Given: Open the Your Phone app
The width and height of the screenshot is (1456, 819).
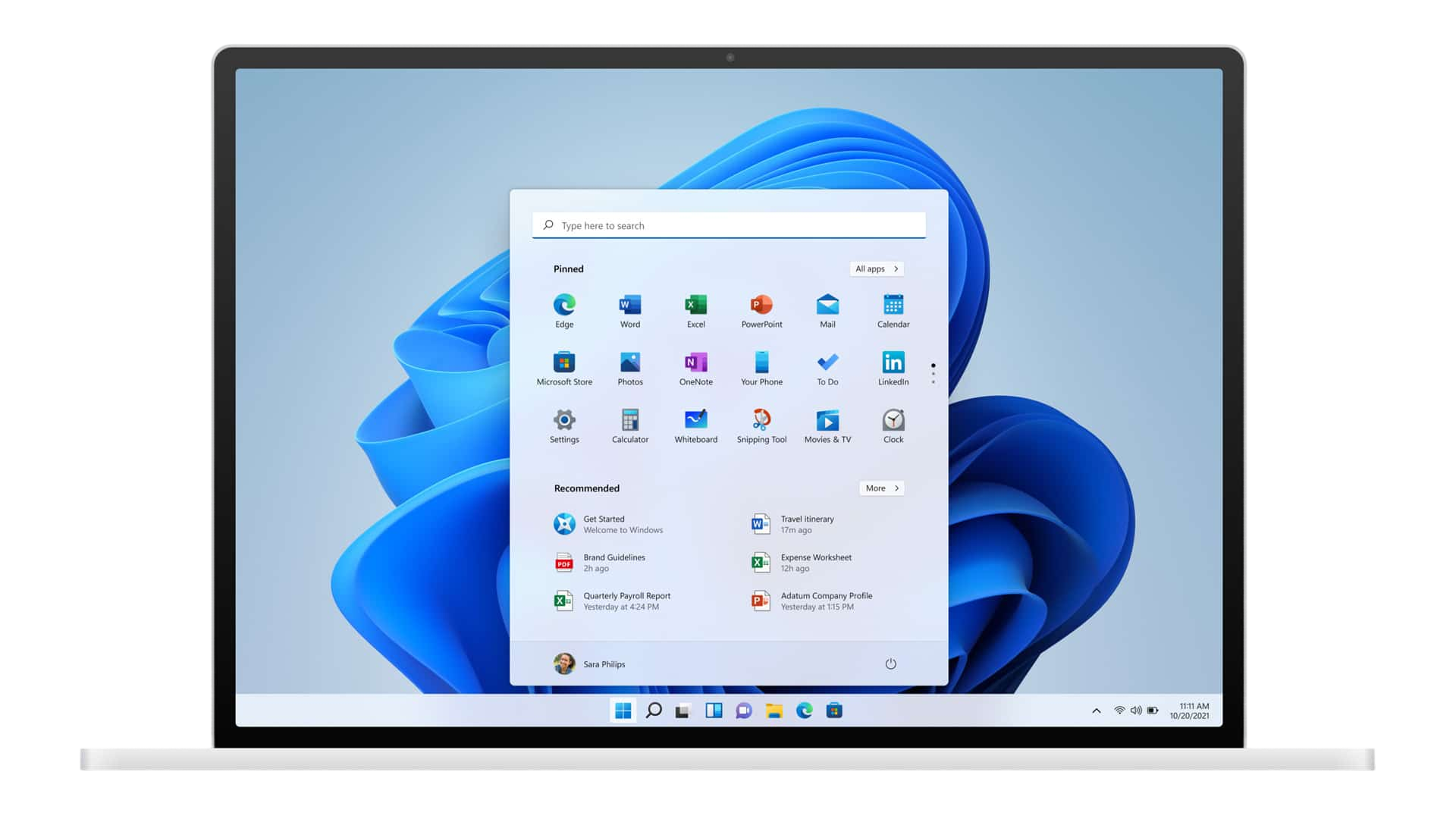Looking at the screenshot, I should pyautogui.click(x=761, y=368).
